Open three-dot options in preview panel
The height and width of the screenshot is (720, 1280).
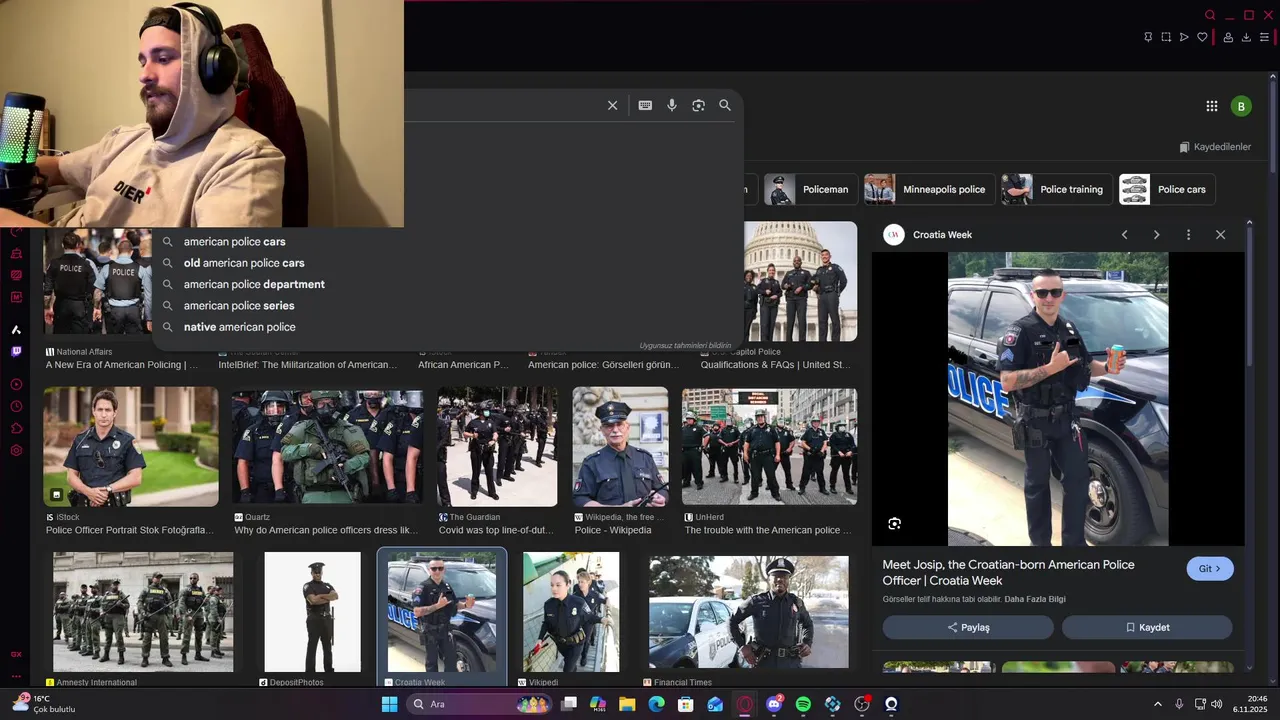[x=1188, y=235]
